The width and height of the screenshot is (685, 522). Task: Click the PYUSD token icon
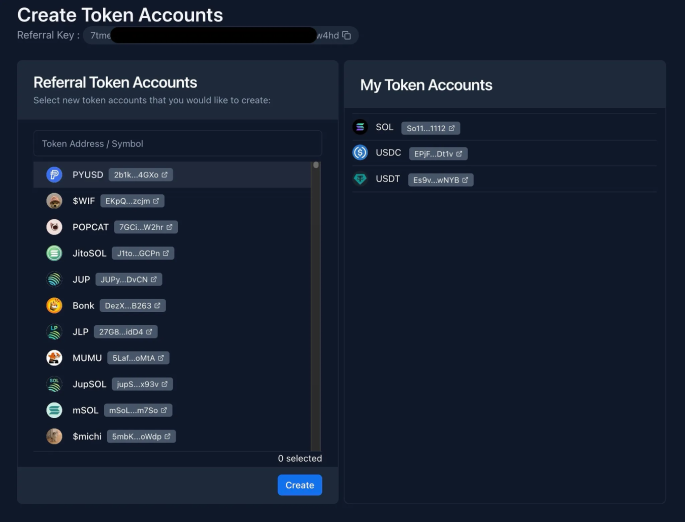tap(54, 174)
